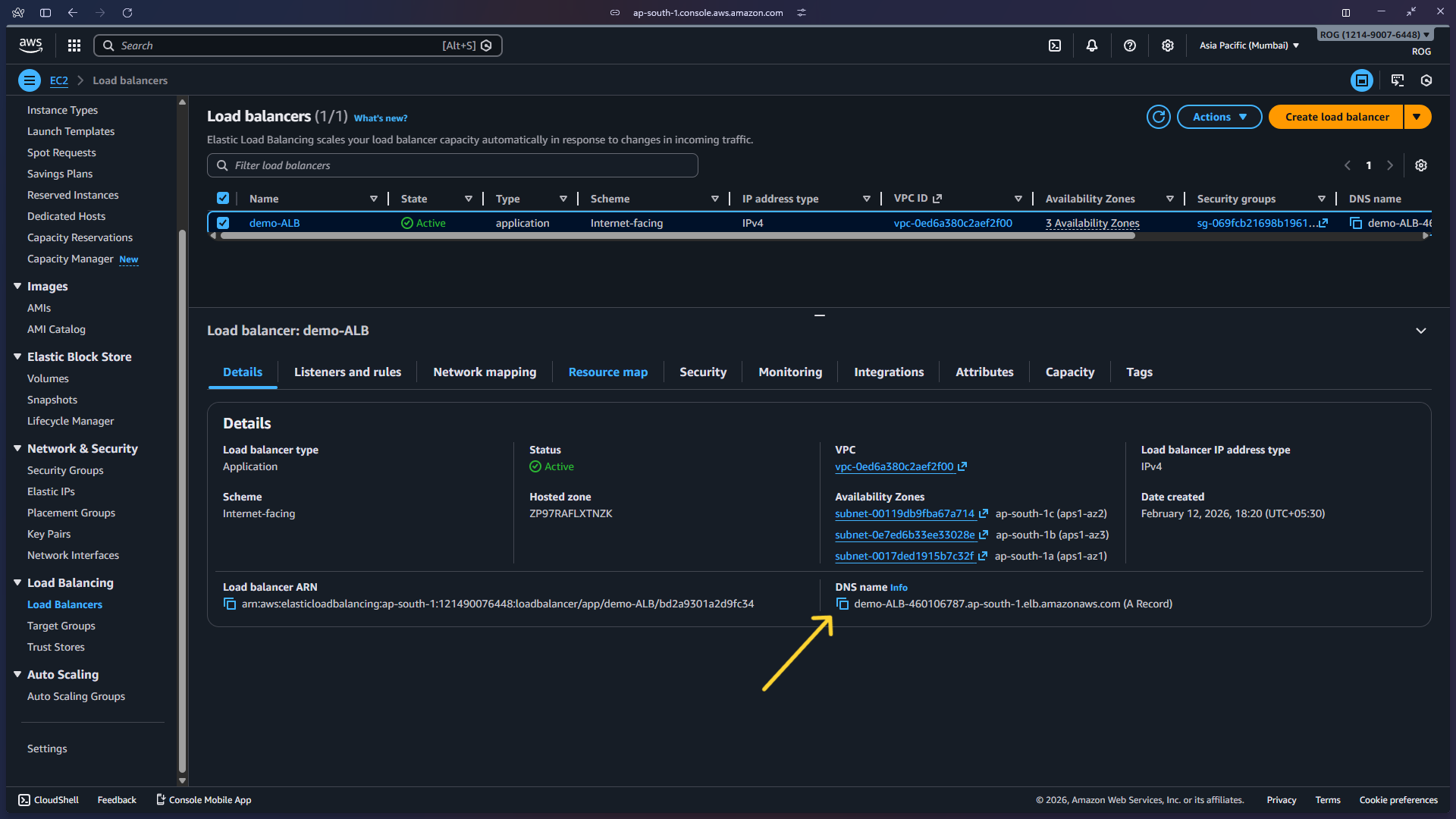The height and width of the screenshot is (819, 1456).
Task: Open the Asia Pacific (Mumbai) region selector
Action: [x=1247, y=45]
